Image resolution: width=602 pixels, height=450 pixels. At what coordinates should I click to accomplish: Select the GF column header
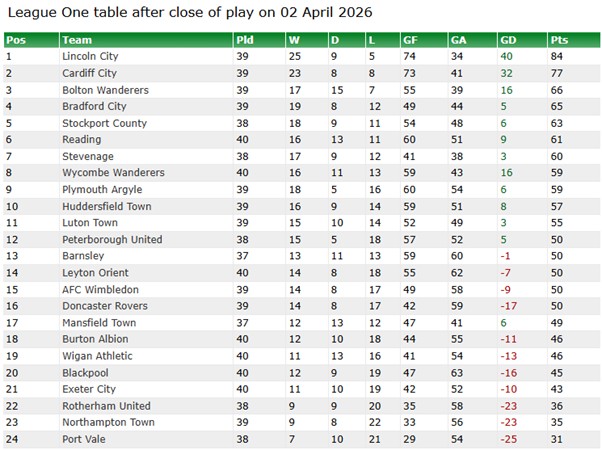point(410,40)
